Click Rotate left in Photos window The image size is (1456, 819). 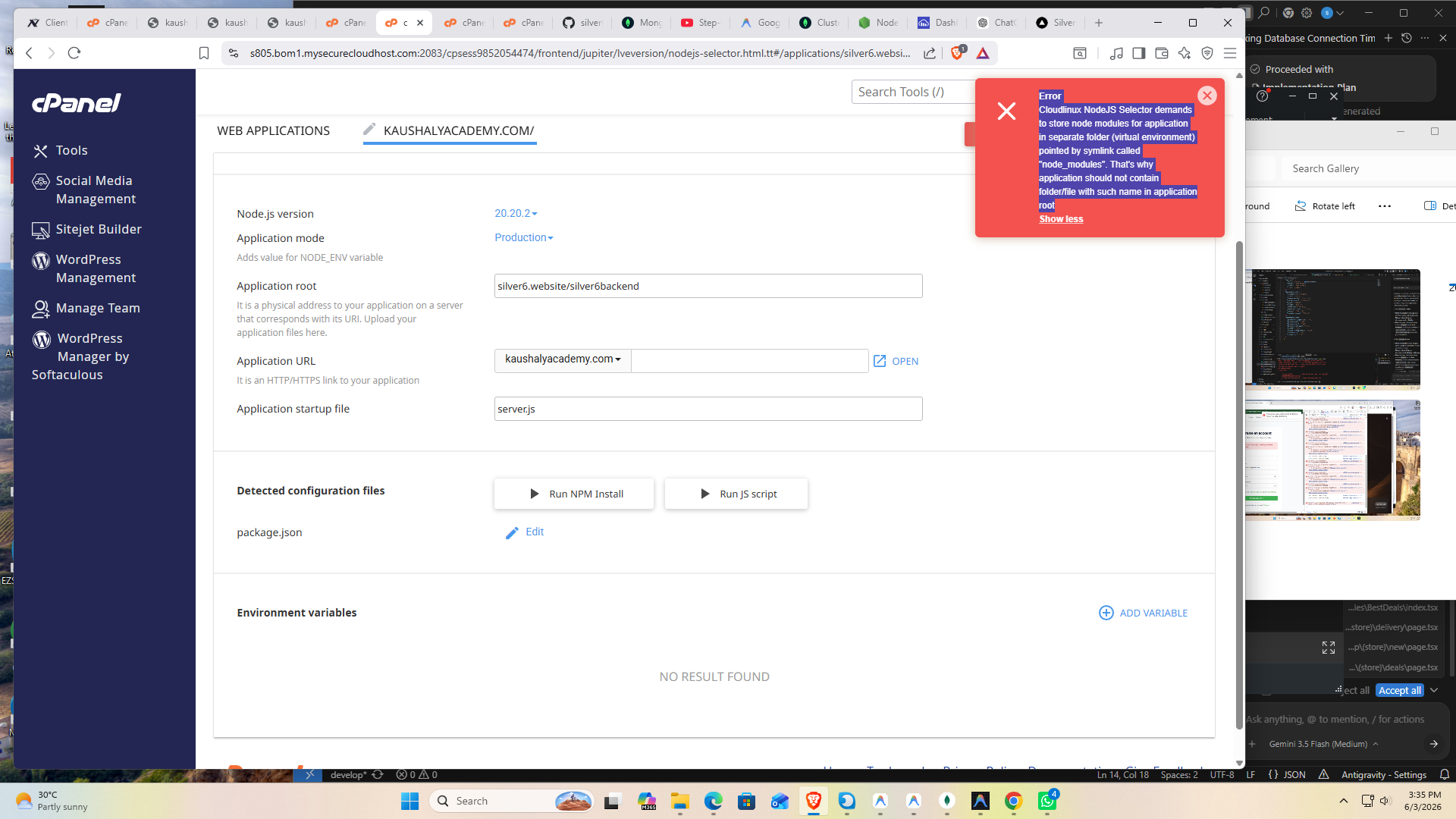pyautogui.click(x=1325, y=206)
